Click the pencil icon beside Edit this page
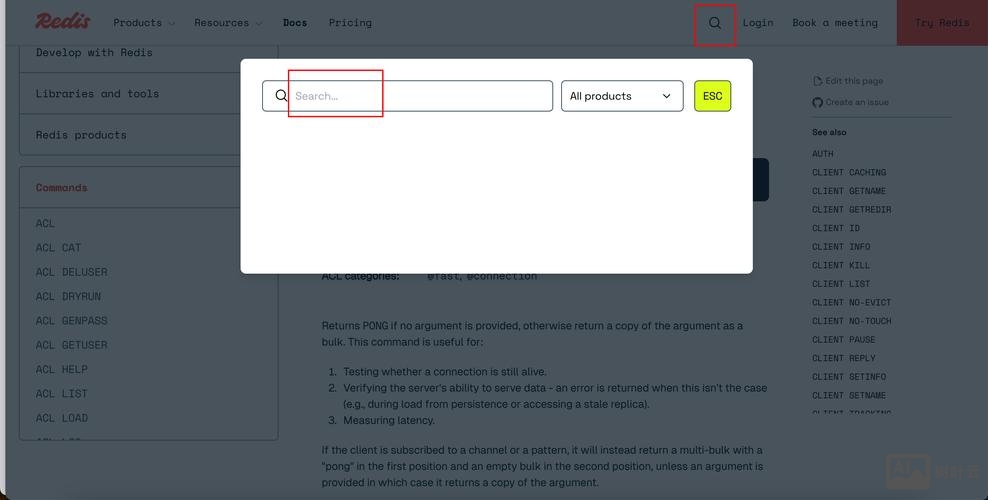Viewport: 988px width, 500px height. coord(817,81)
